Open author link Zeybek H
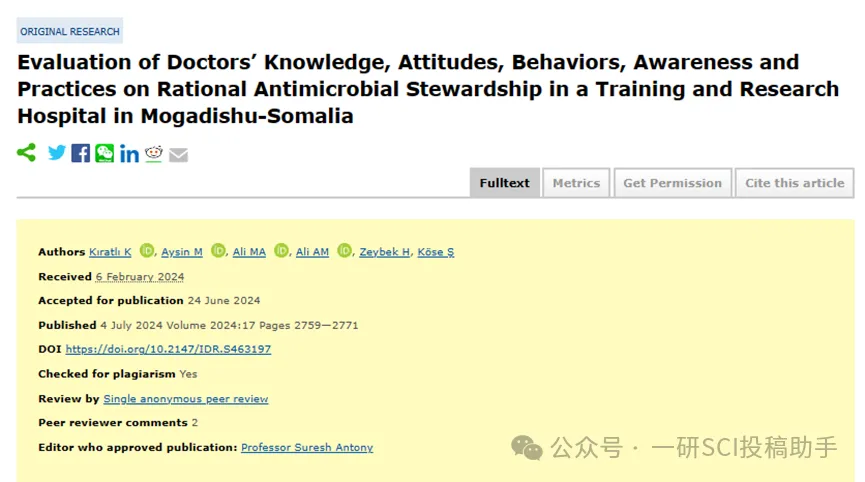 (385, 252)
